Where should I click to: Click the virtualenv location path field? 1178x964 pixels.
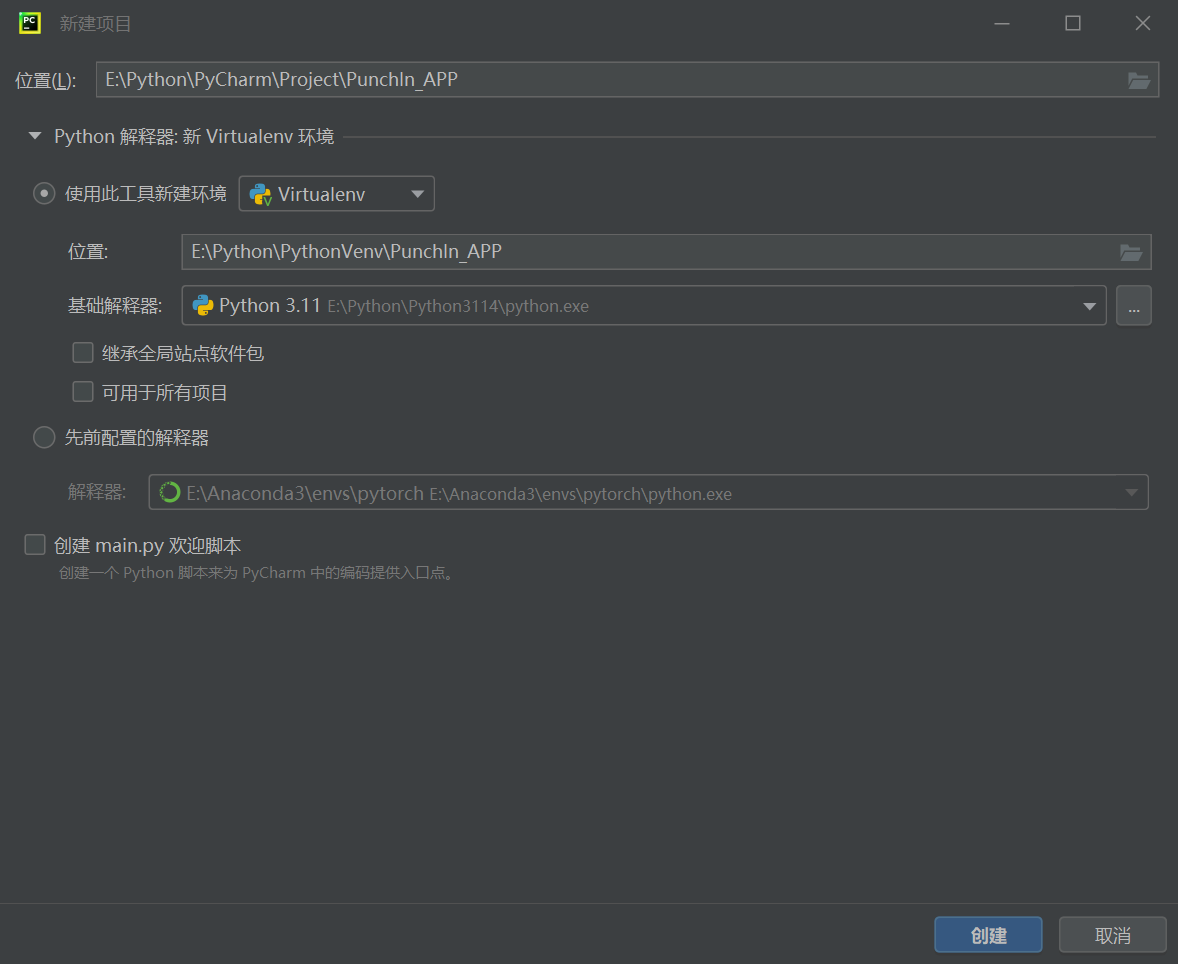[x=640, y=252]
